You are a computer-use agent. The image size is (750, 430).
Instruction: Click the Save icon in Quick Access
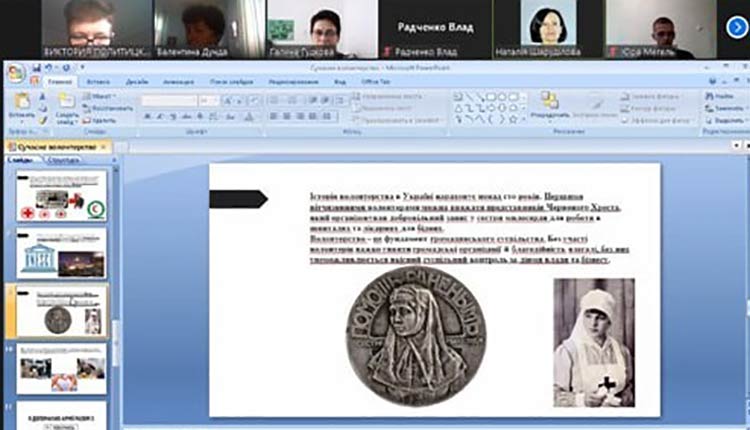click(37, 68)
